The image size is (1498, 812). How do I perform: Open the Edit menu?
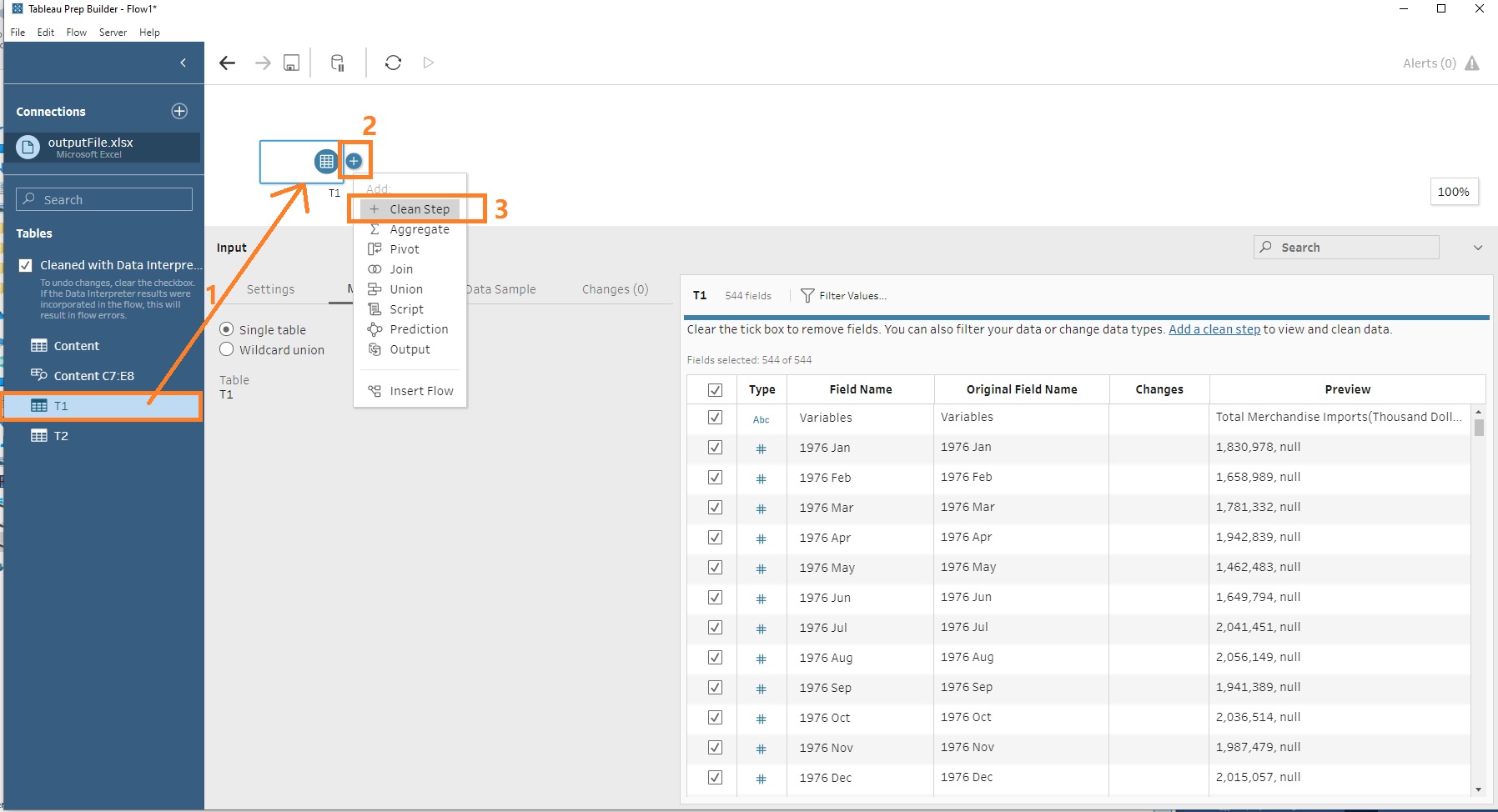(46, 33)
